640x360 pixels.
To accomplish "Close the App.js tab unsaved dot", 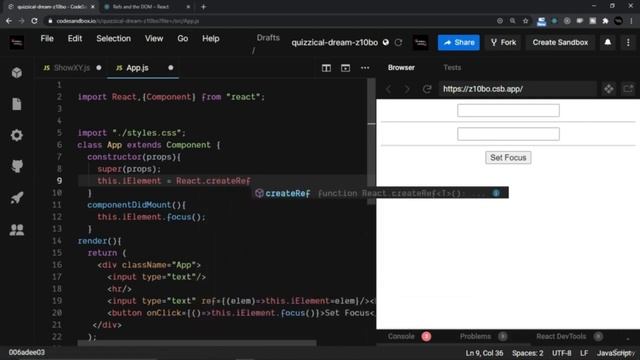I will click(x=171, y=68).
